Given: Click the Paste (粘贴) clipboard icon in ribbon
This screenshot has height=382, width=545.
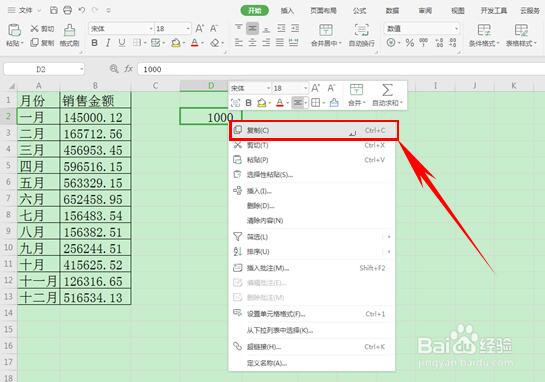Looking at the screenshot, I should coord(14,31).
